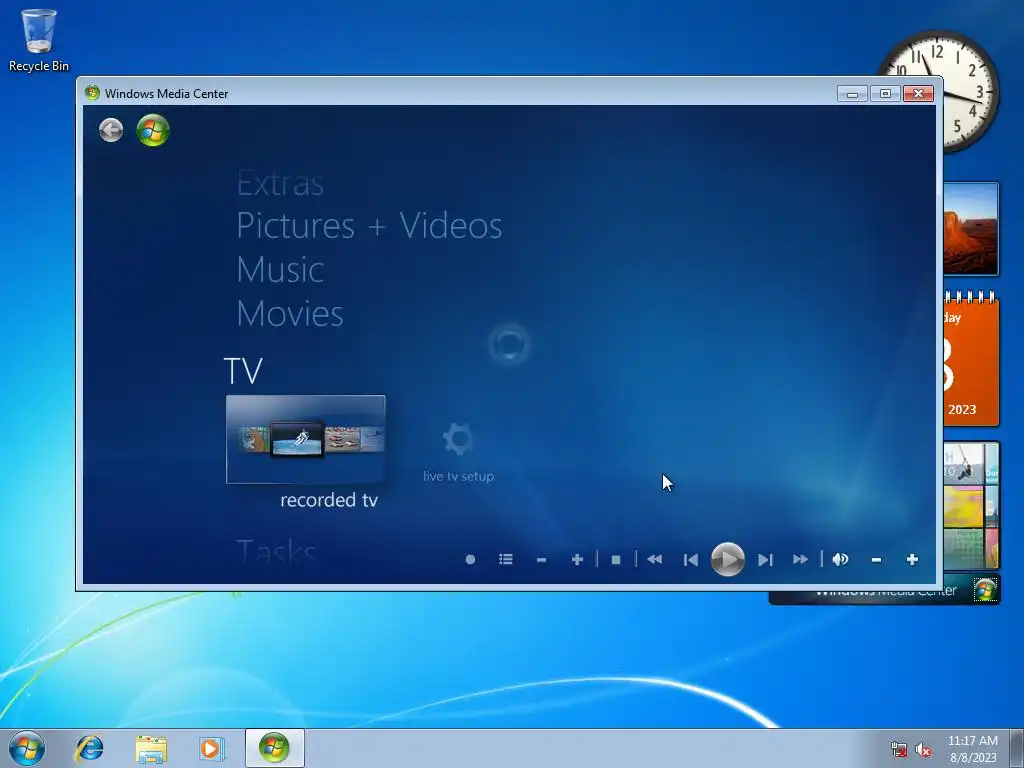
Task: Open the Windows Start menu orb
Action: coord(27,748)
